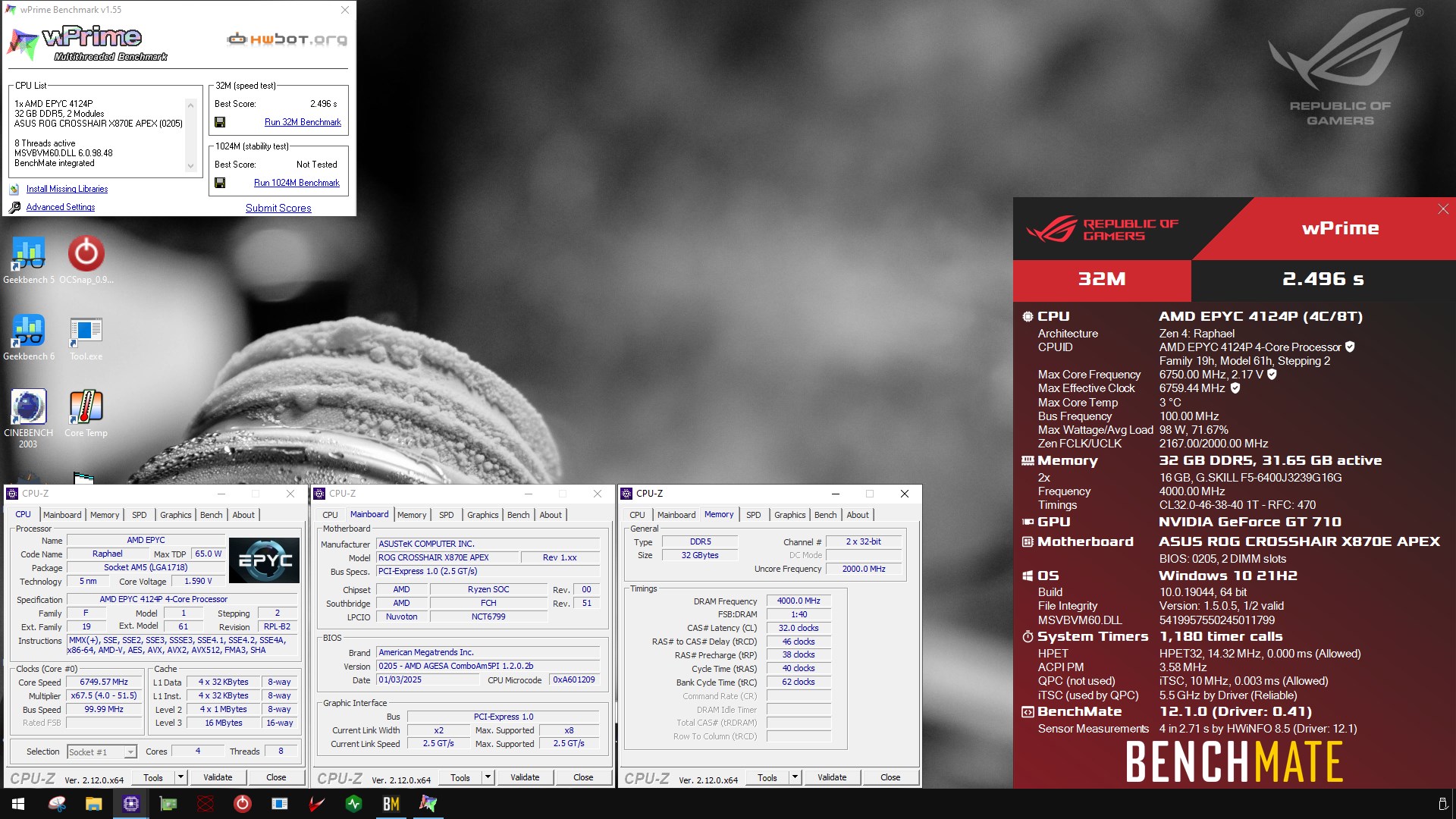Click Close button in left CPU-Z window
The image size is (1456, 819).
[276, 777]
